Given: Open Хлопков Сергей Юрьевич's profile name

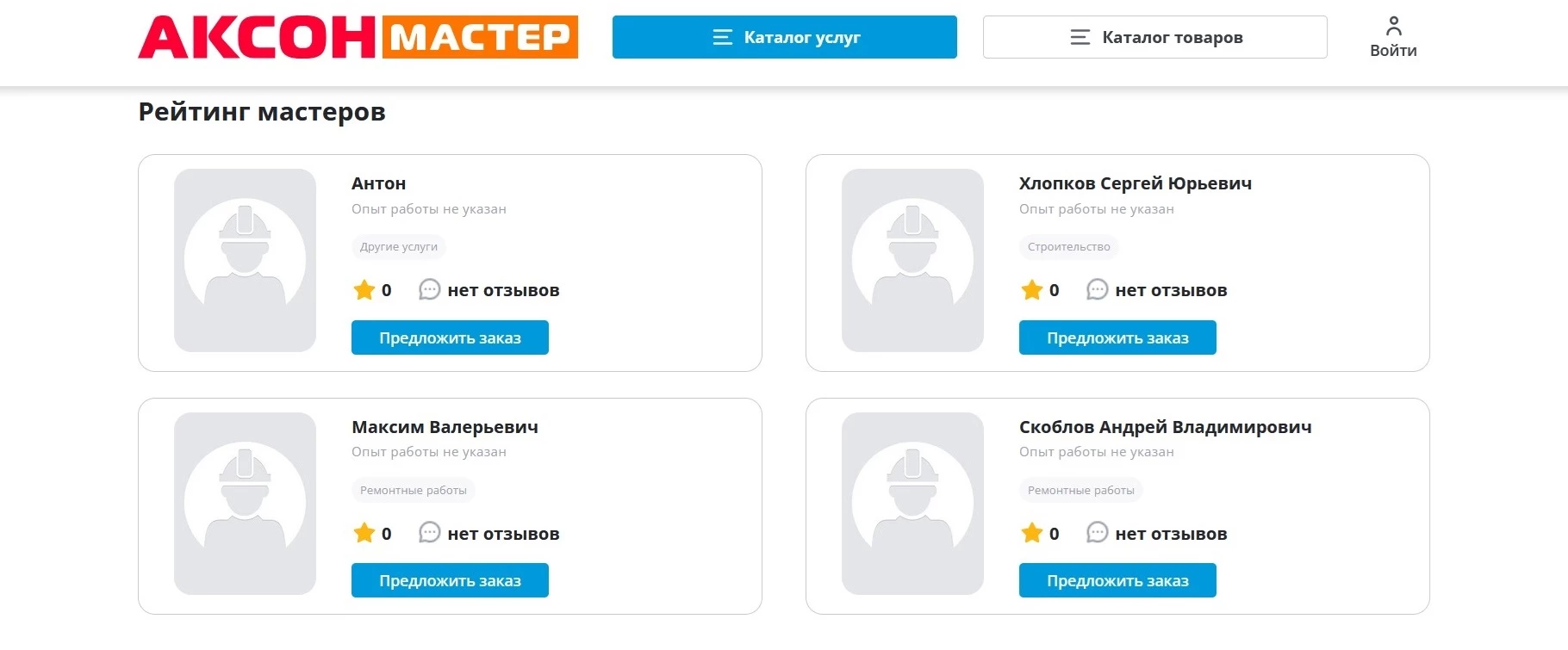Looking at the screenshot, I should point(1135,183).
